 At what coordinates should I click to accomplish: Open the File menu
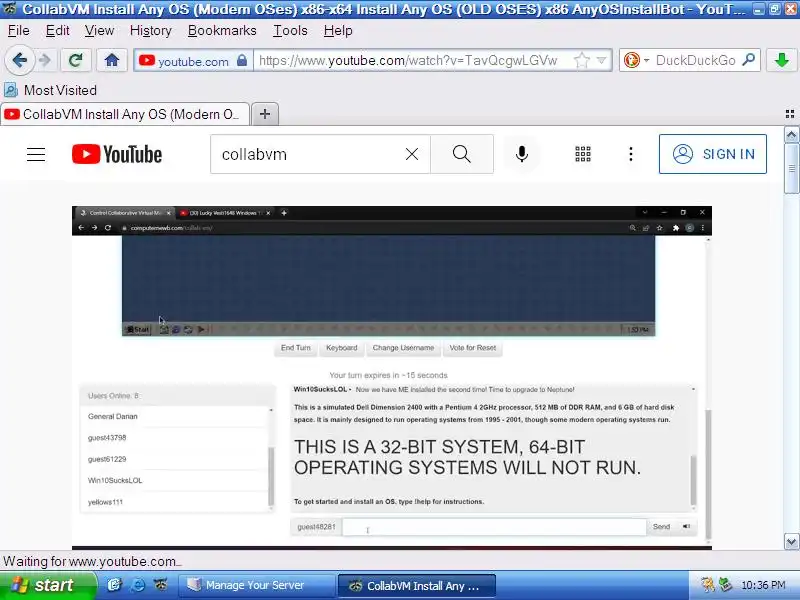(x=18, y=31)
